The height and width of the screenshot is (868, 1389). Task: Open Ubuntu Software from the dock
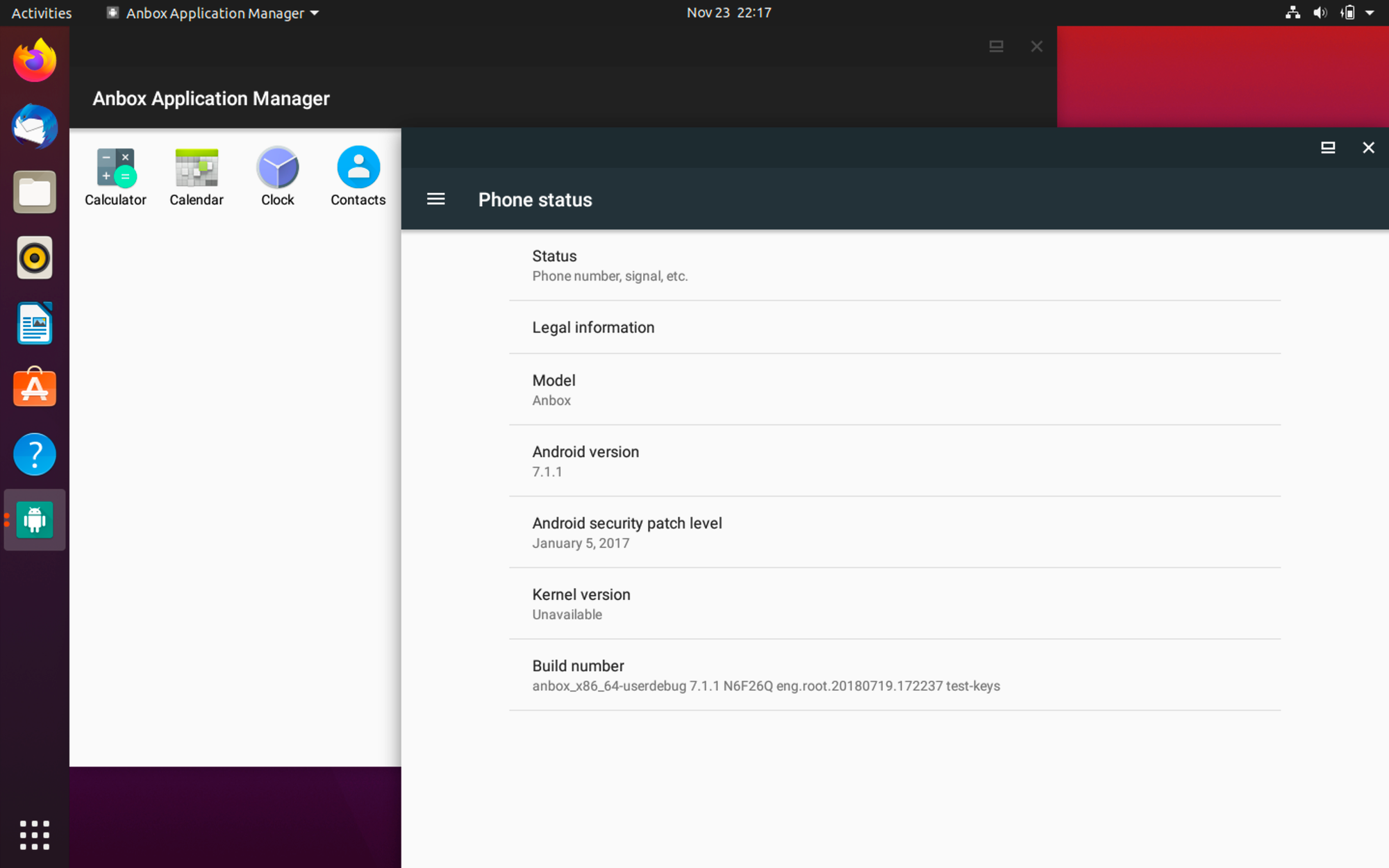click(35, 387)
